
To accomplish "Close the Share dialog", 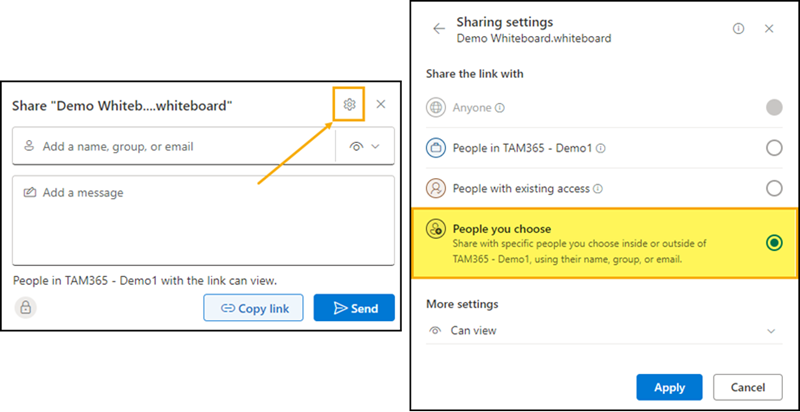I will point(381,104).
